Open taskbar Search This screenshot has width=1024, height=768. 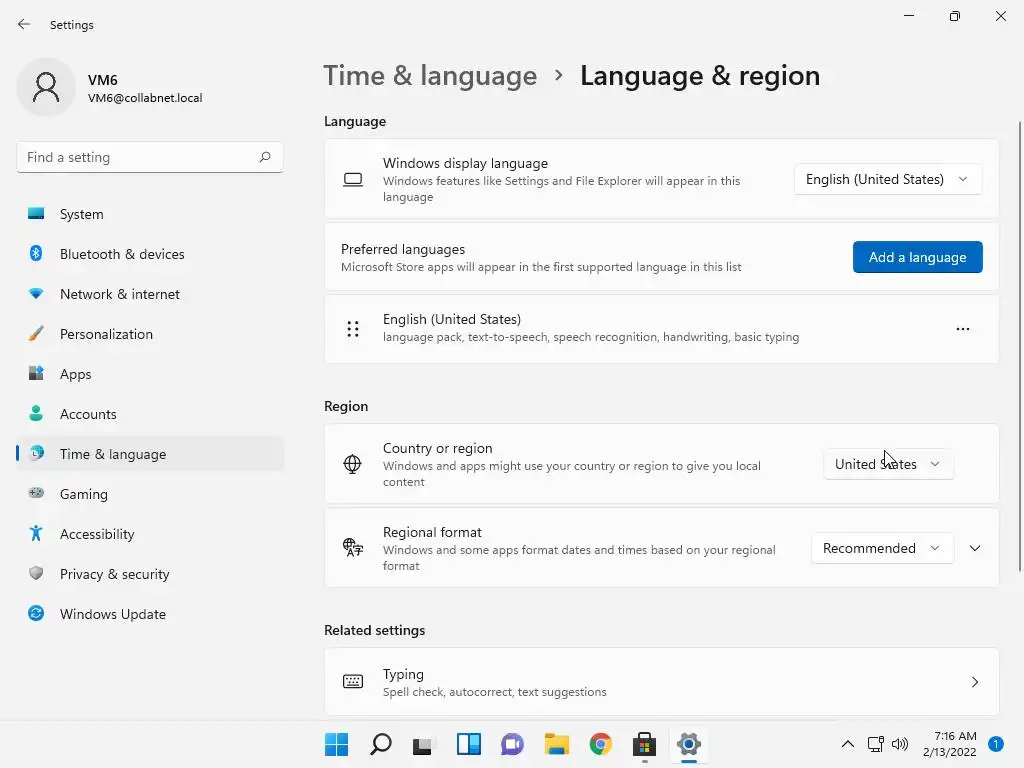[381, 744]
